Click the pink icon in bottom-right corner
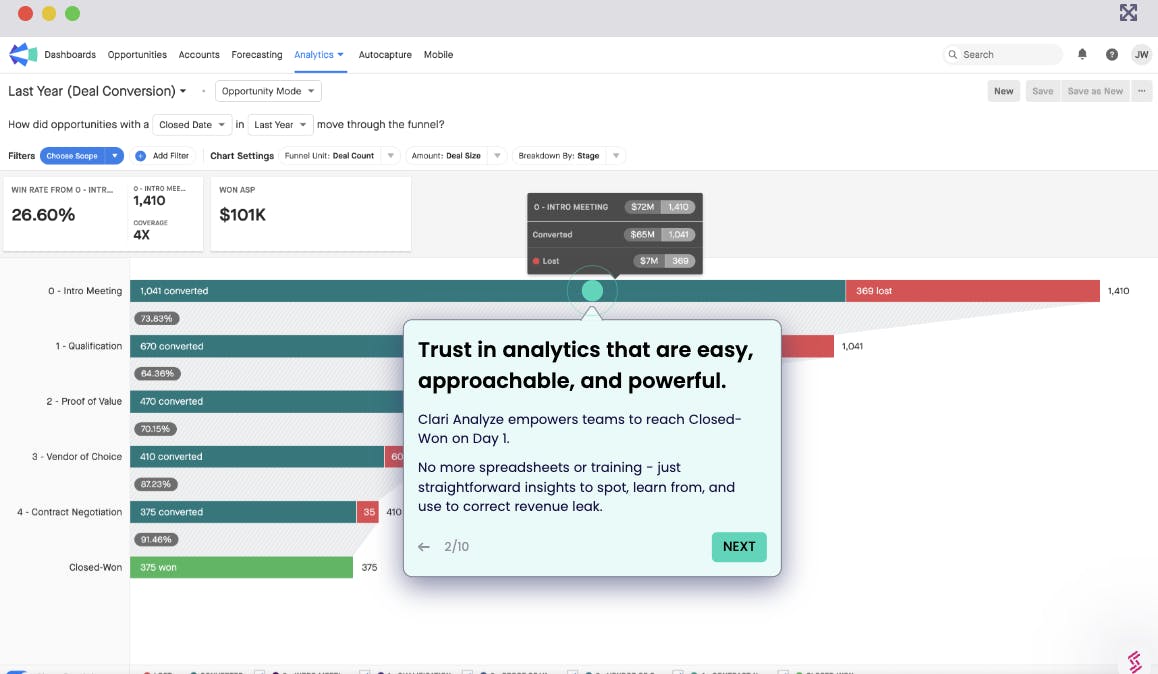This screenshot has height=674, width=1158. coord(1135,661)
